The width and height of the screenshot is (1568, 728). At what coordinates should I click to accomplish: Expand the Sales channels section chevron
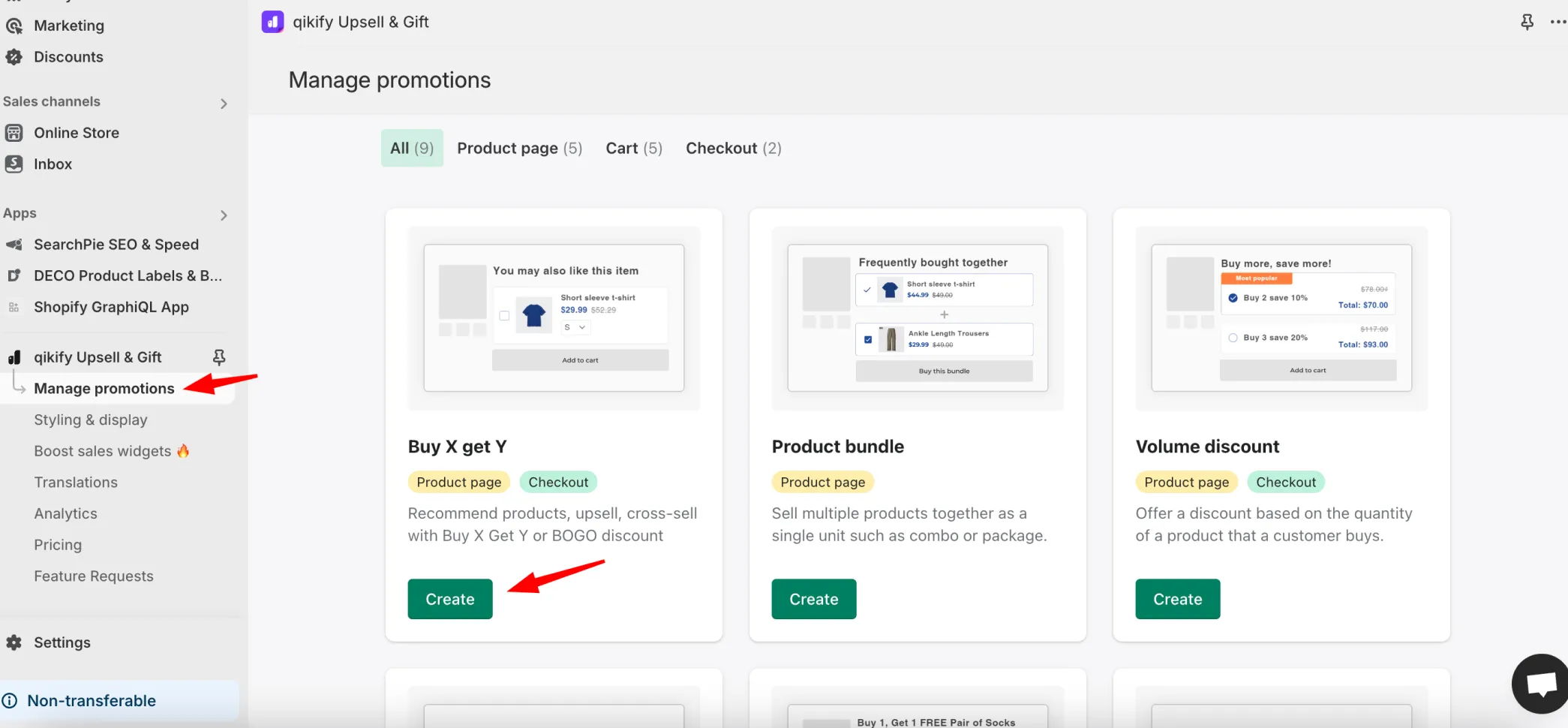click(x=224, y=104)
